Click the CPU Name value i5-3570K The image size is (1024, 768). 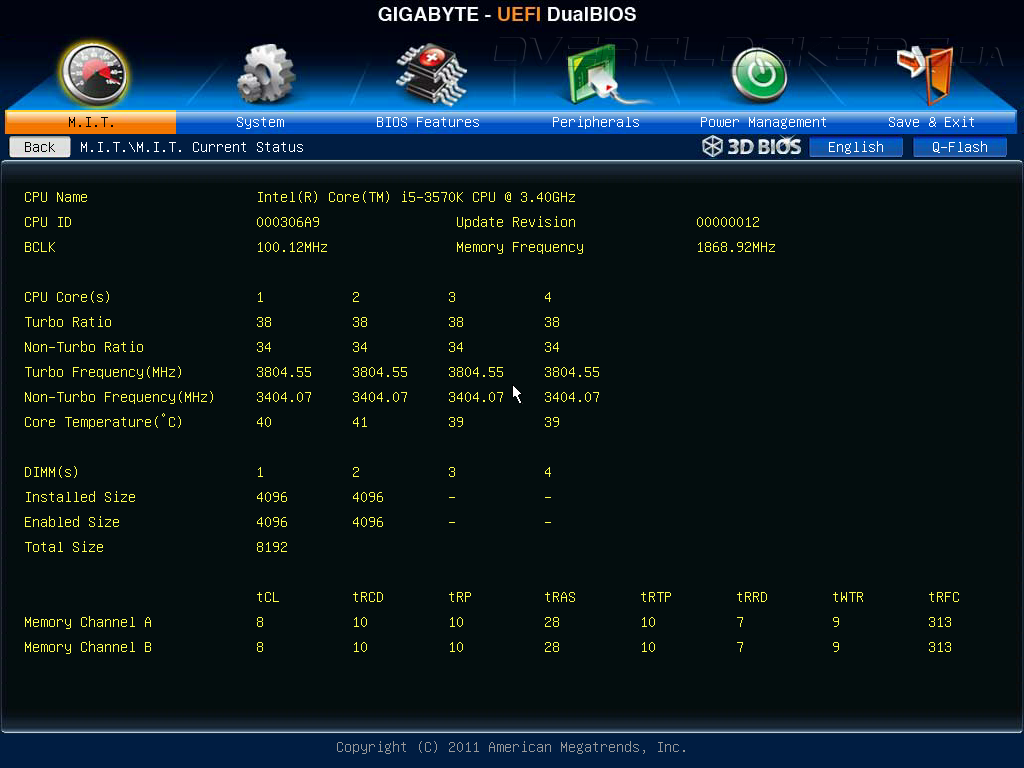(x=416, y=197)
